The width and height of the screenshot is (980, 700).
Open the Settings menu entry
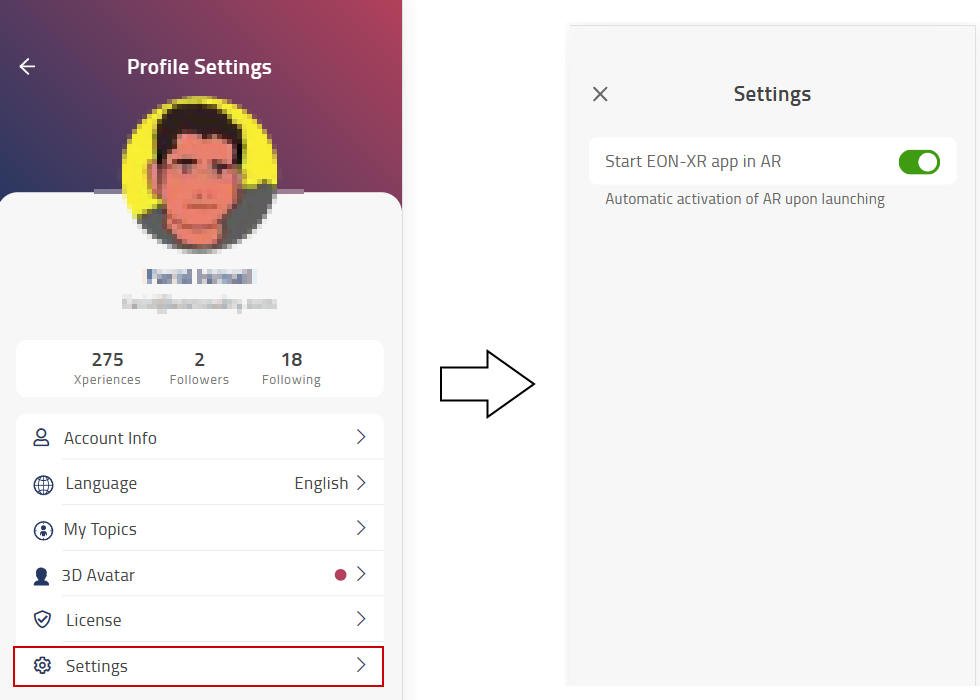click(x=97, y=666)
